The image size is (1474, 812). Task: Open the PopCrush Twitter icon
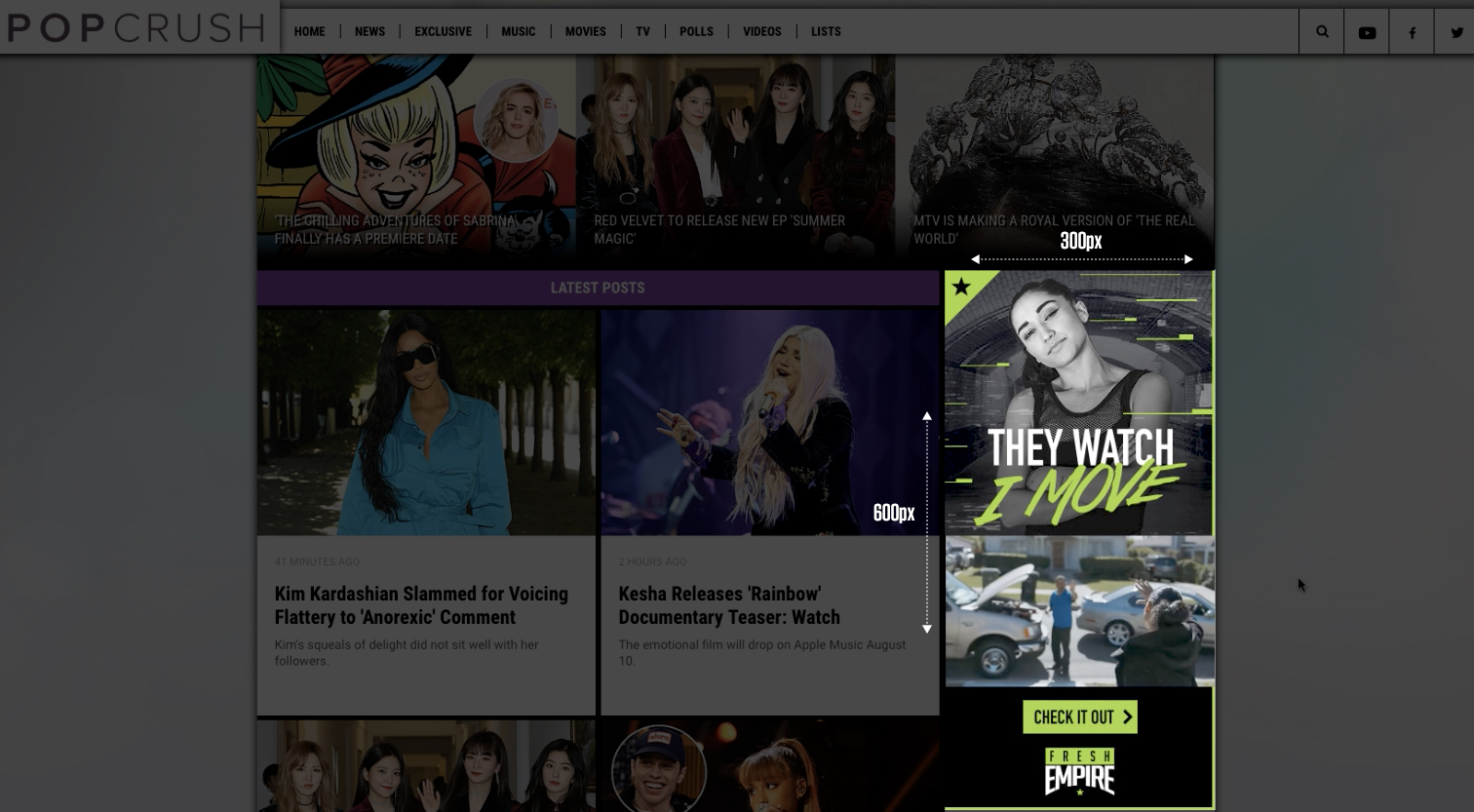tap(1456, 32)
